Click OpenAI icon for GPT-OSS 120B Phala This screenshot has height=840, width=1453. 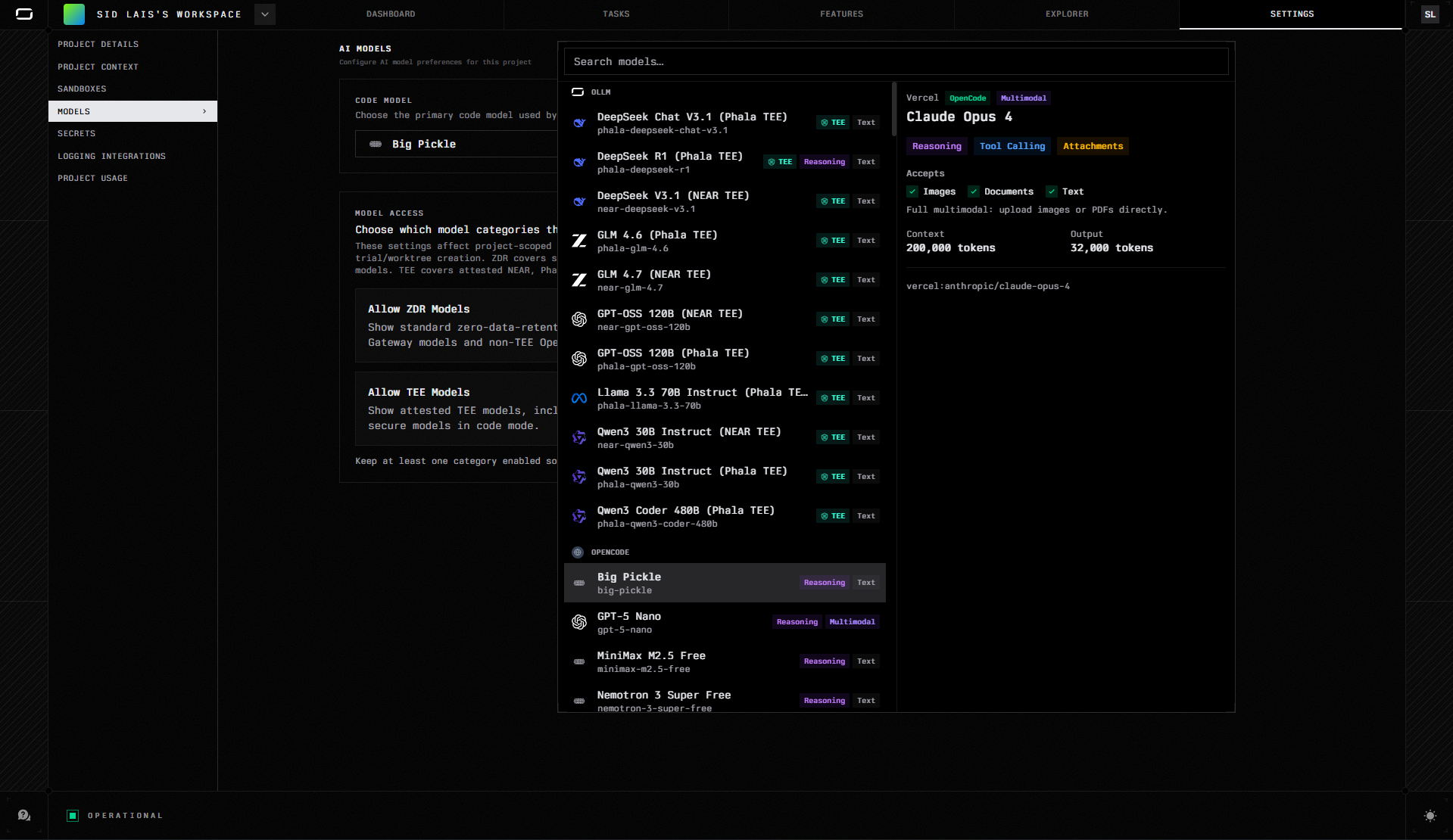pyautogui.click(x=579, y=359)
